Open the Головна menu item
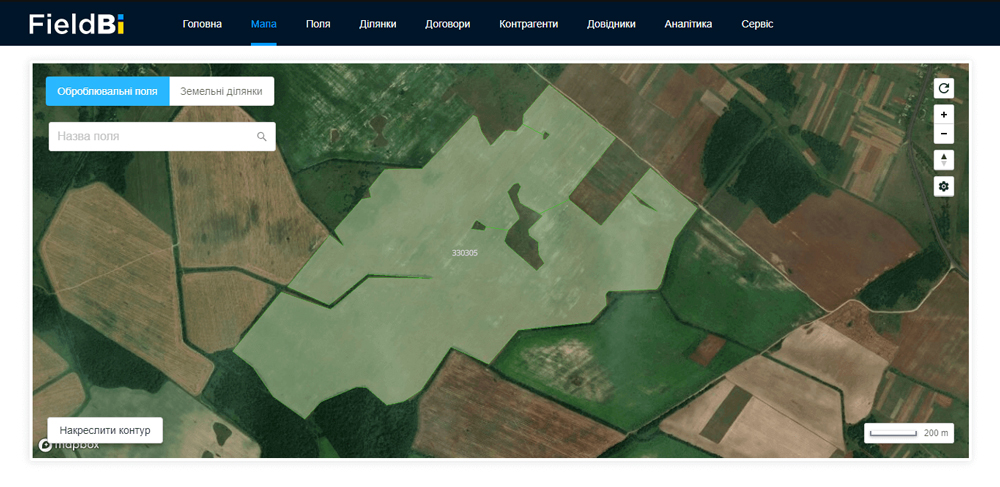Viewport: 1000px width, 487px height. [202, 24]
